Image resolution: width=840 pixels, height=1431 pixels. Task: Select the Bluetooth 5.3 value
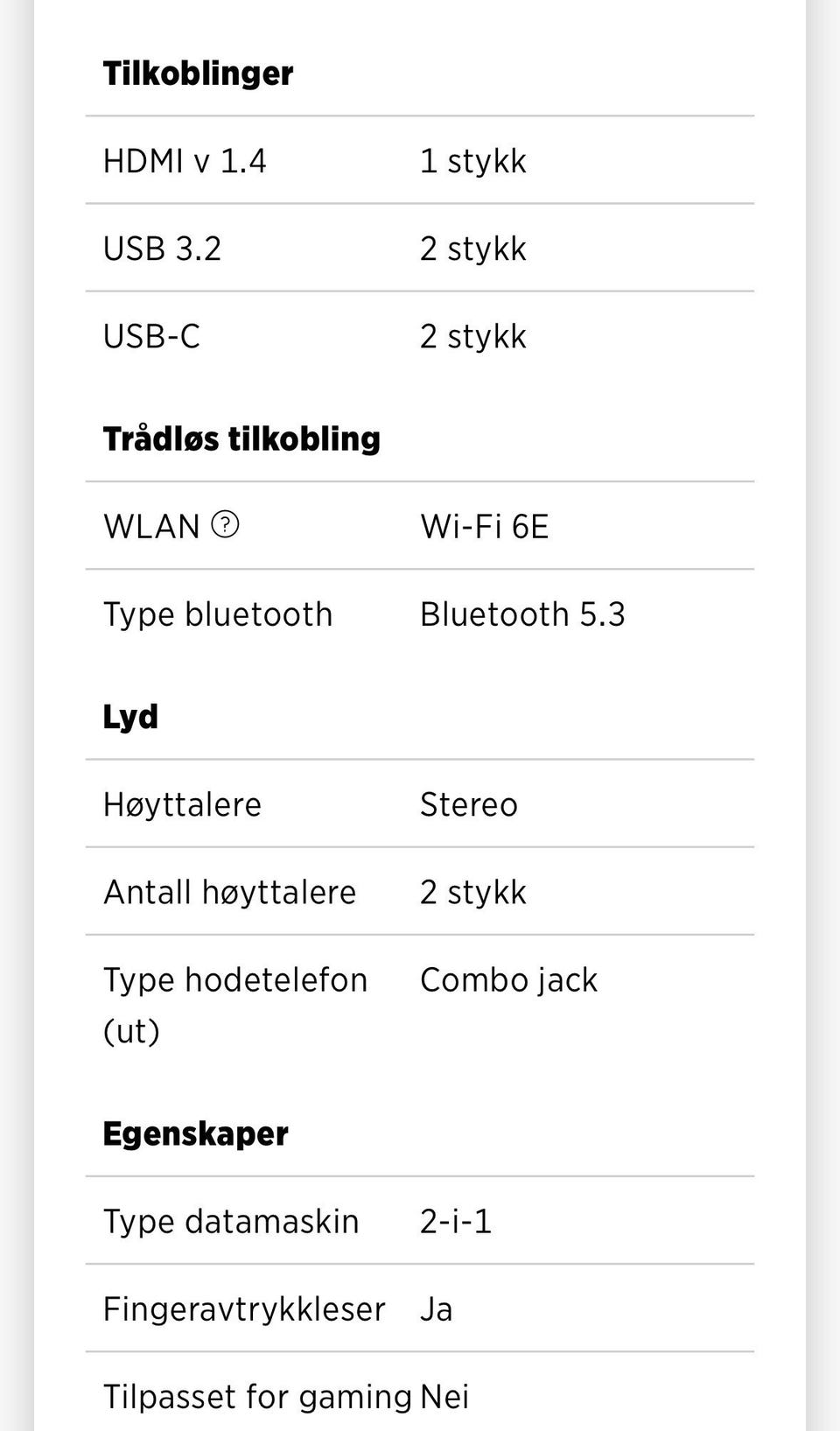point(522,614)
